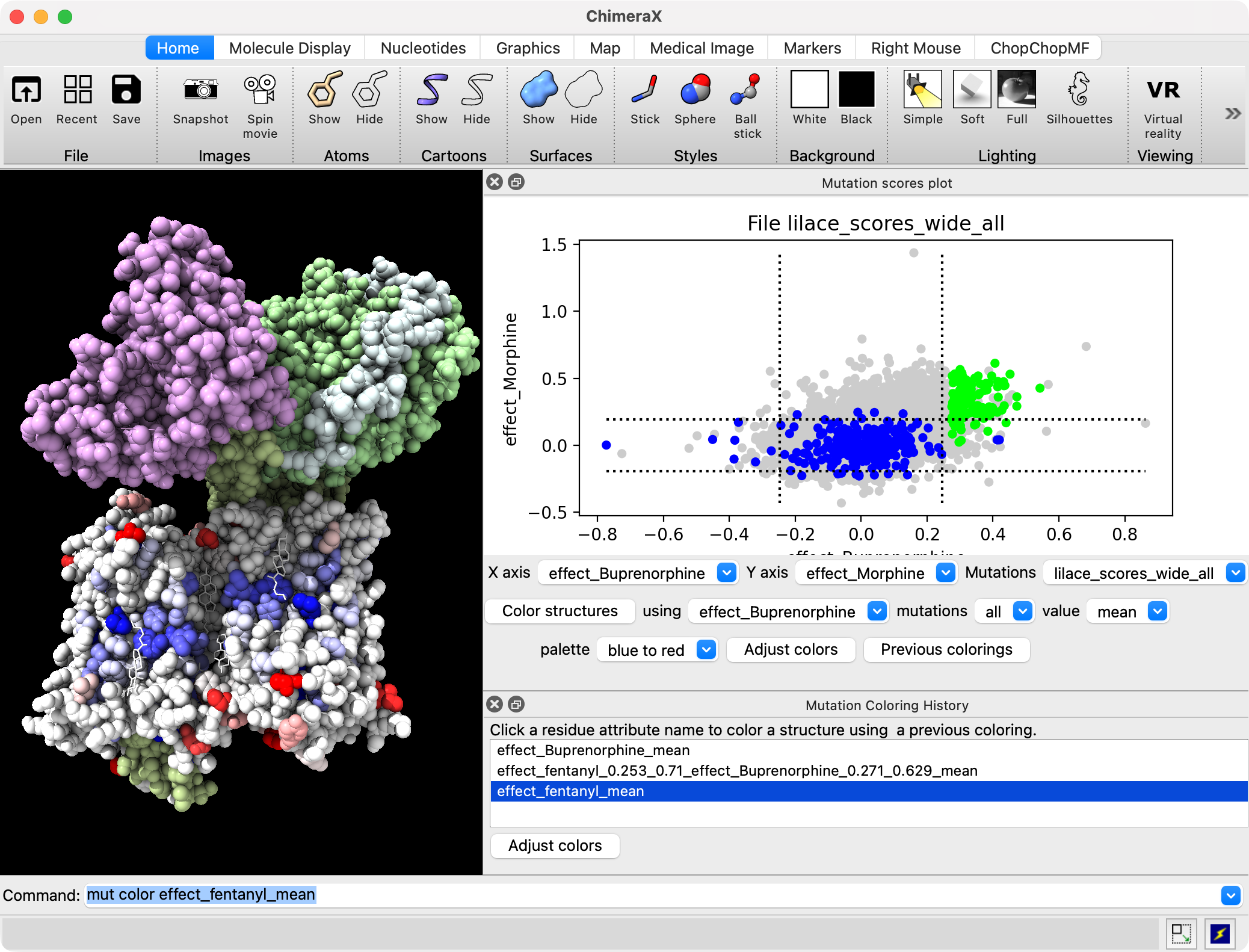Open the ChopChopMF tab

tap(1039, 48)
